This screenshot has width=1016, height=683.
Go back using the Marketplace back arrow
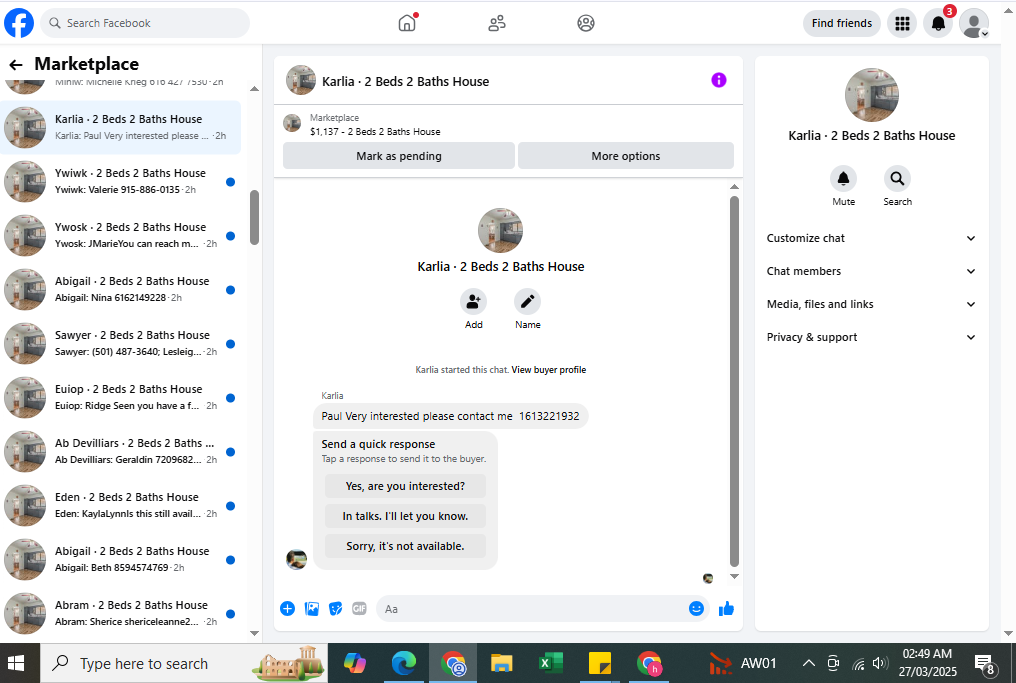click(16, 64)
